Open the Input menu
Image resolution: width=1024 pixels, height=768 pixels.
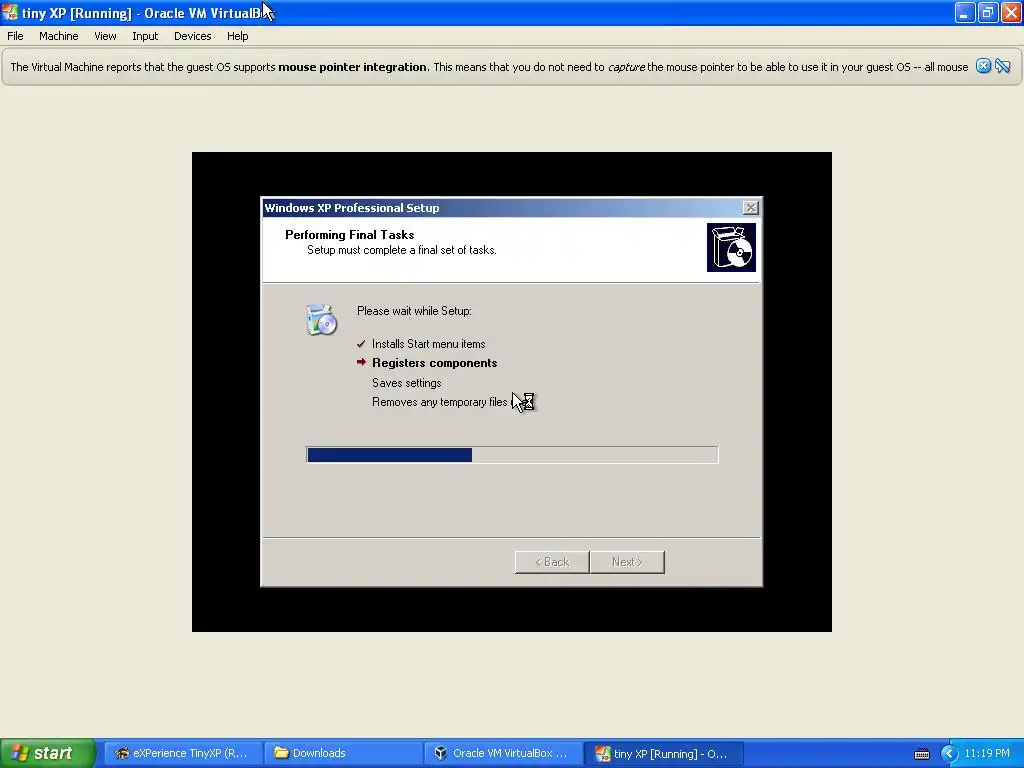pyautogui.click(x=145, y=36)
